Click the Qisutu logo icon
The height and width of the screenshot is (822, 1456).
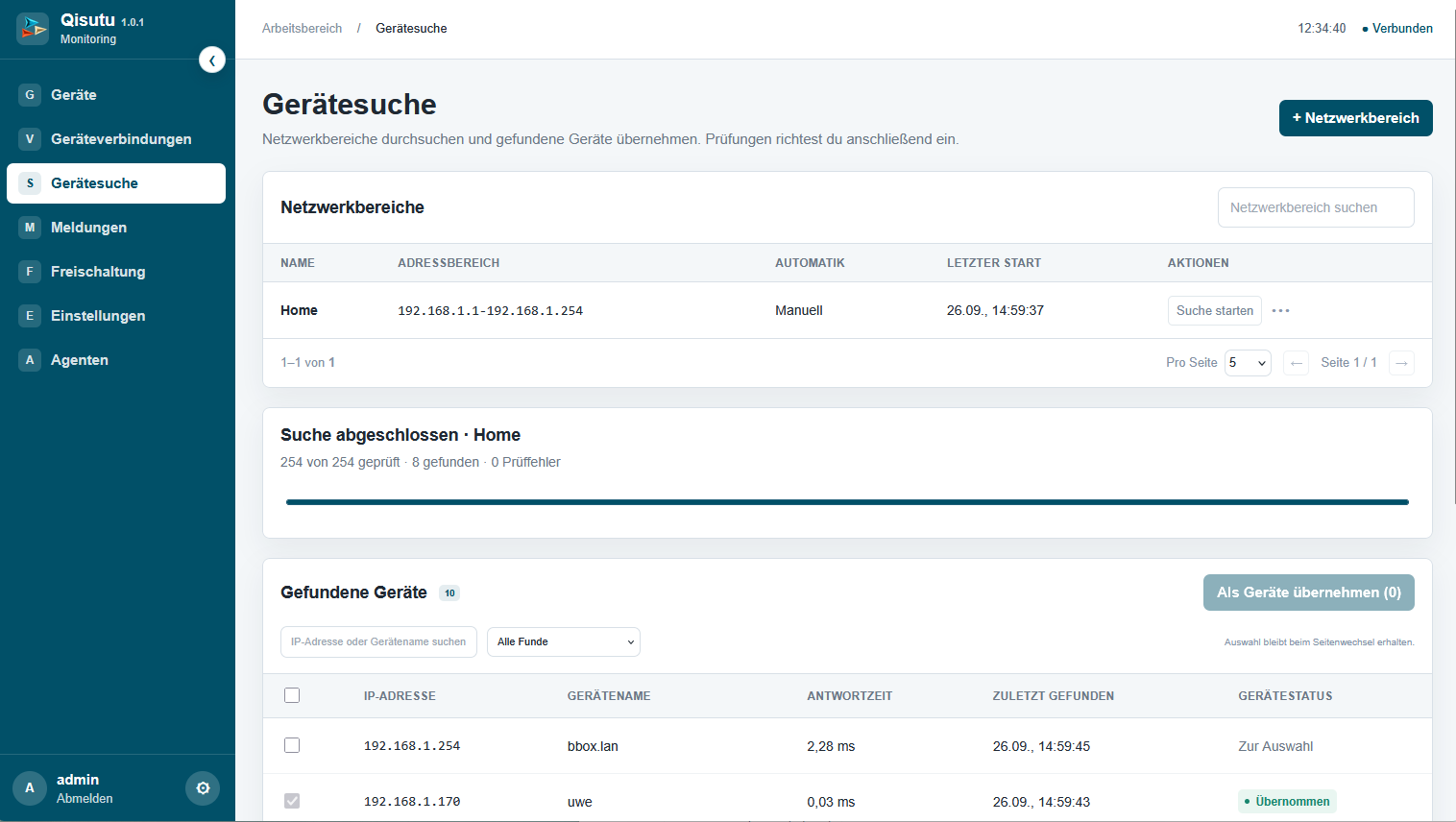[33, 29]
